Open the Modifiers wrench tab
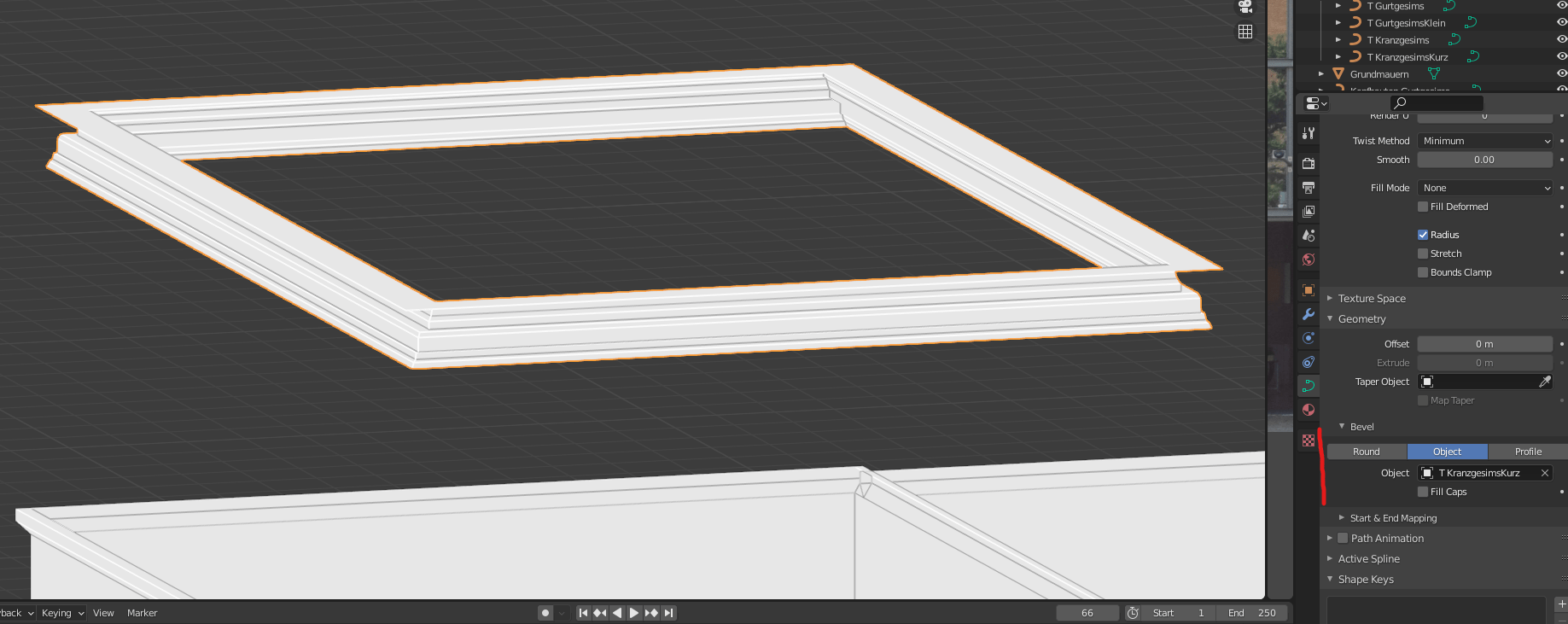Viewport: 1568px width, 624px height. coord(1309,314)
